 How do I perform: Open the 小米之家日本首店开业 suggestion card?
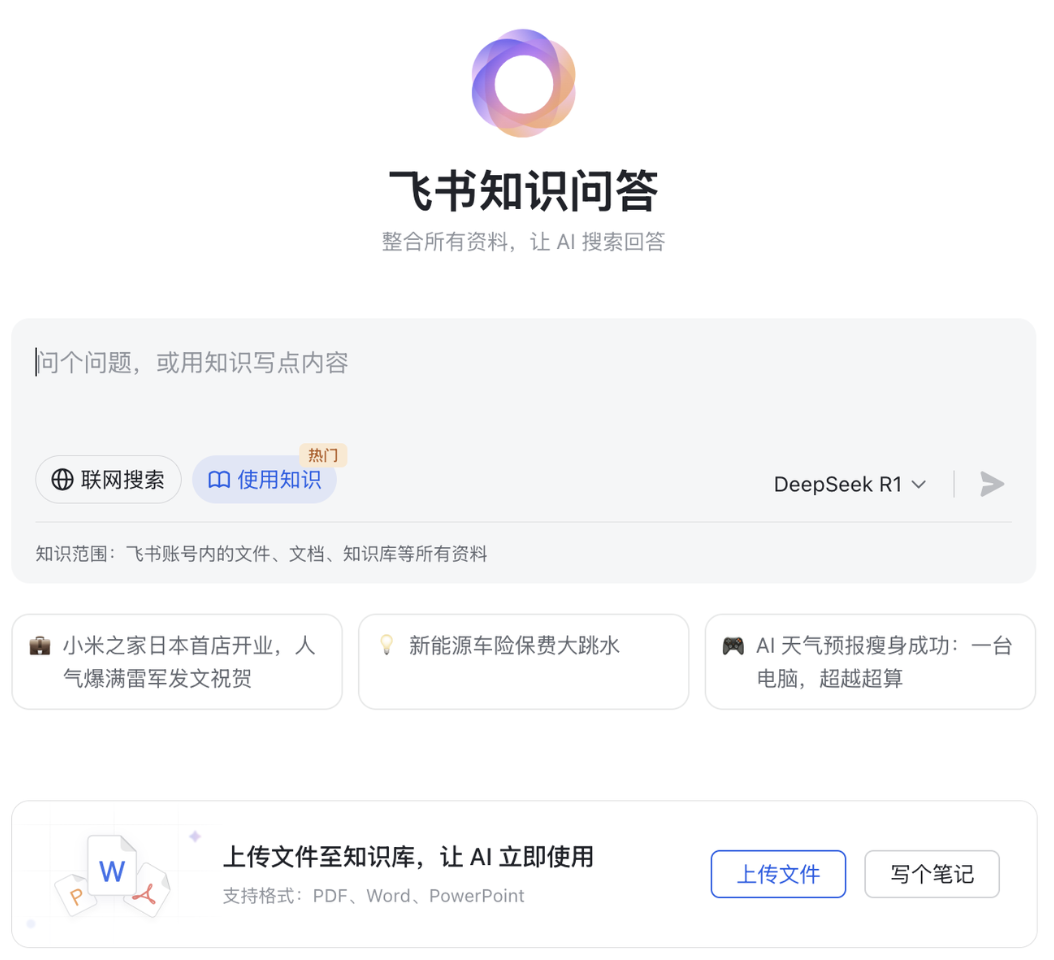coord(177,662)
